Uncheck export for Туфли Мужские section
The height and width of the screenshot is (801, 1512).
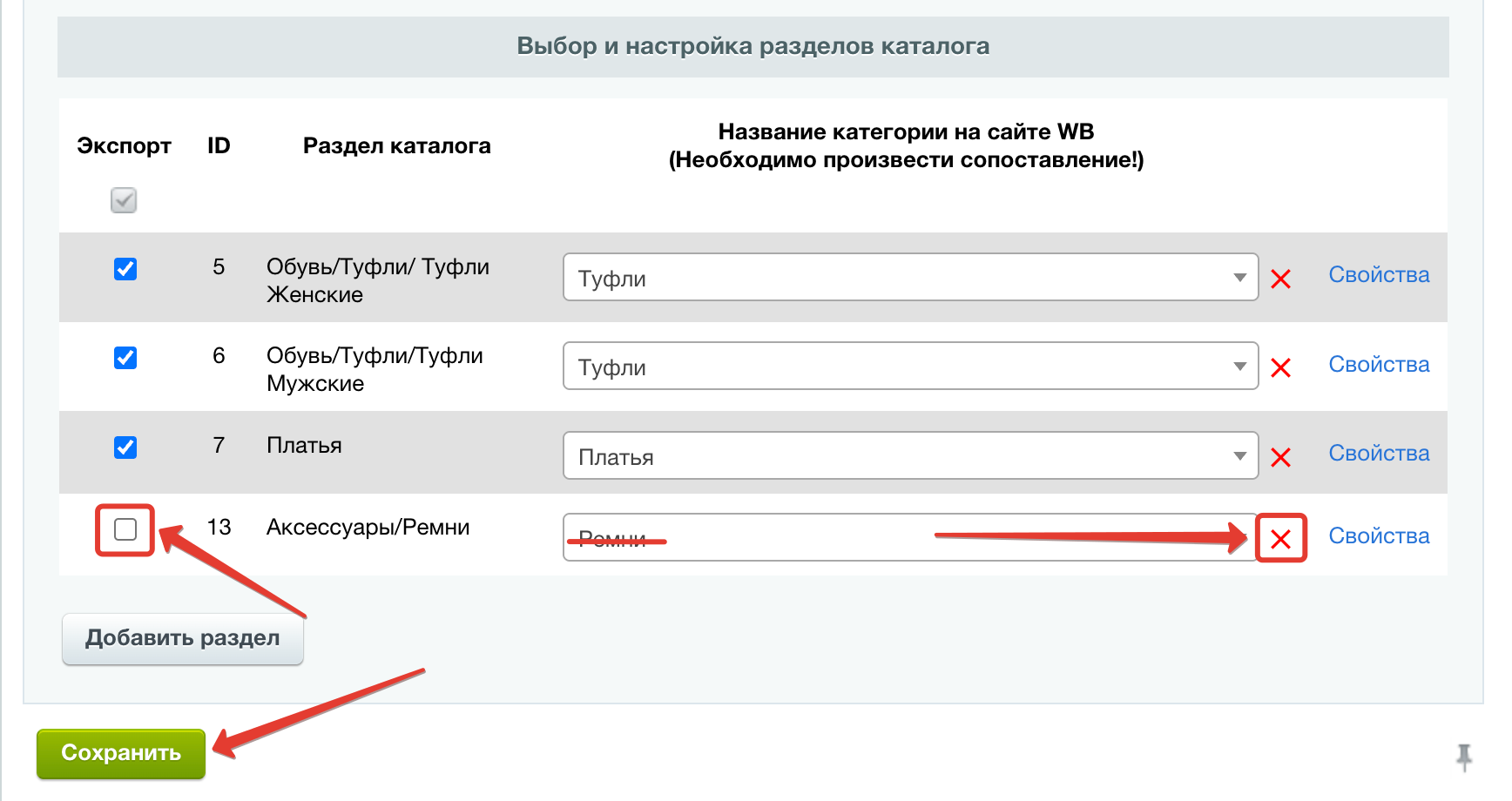tap(125, 358)
